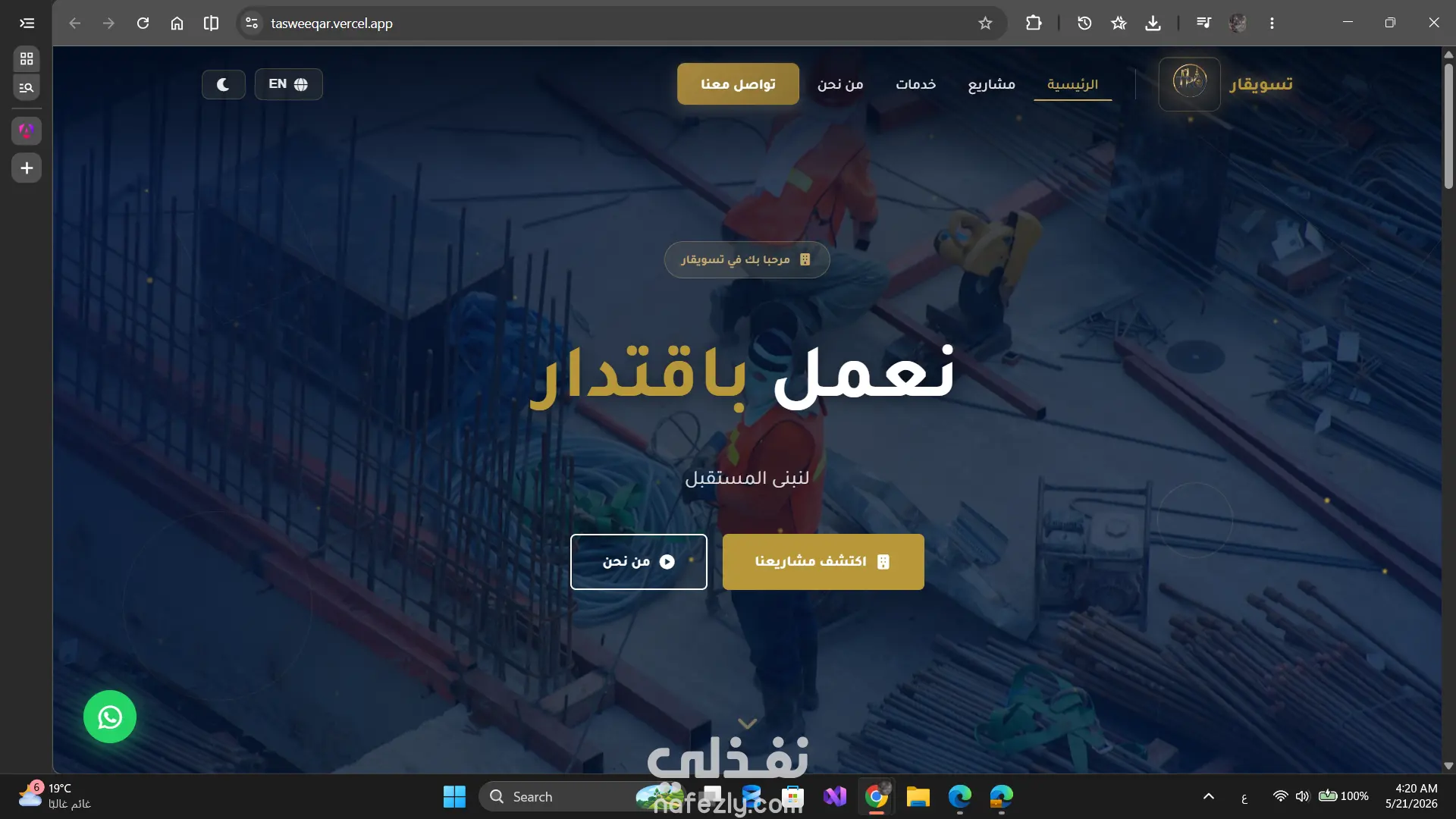1456x819 pixels.
Task: Open the browser three-dot menu
Action: click(x=1272, y=23)
